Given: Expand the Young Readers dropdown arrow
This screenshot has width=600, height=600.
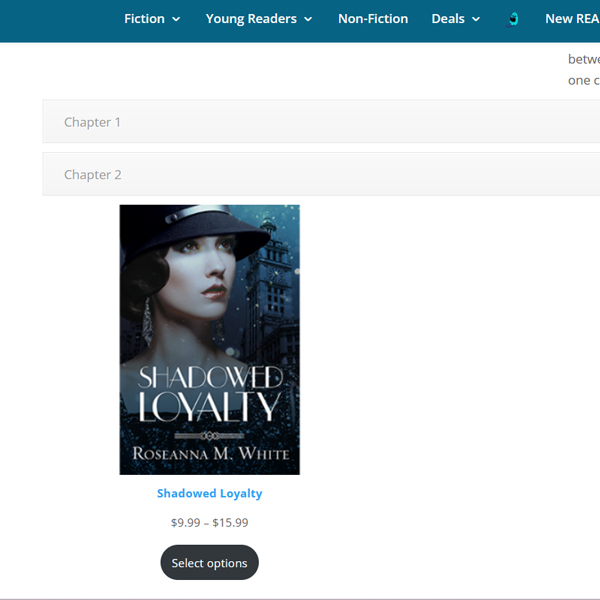Looking at the screenshot, I should [308, 19].
